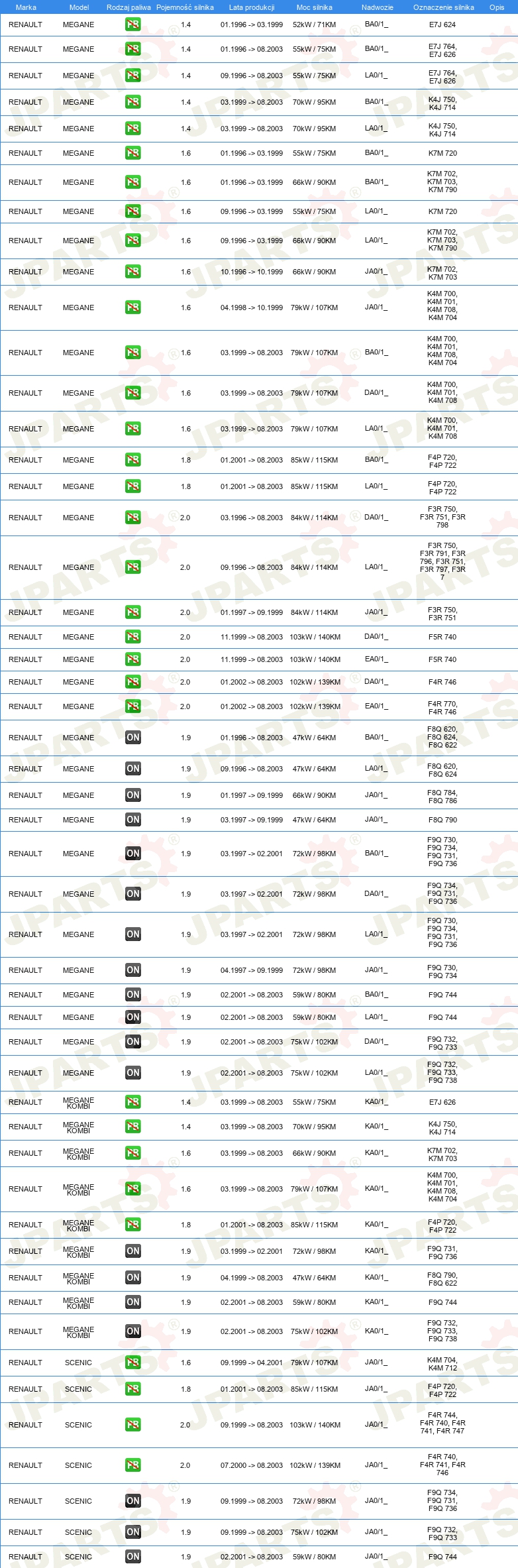518x1568 pixels.
Task: Select the 09.1999 -> 04.2001 production years cell
Action: pyautogui.click(x=252, y=1363)
